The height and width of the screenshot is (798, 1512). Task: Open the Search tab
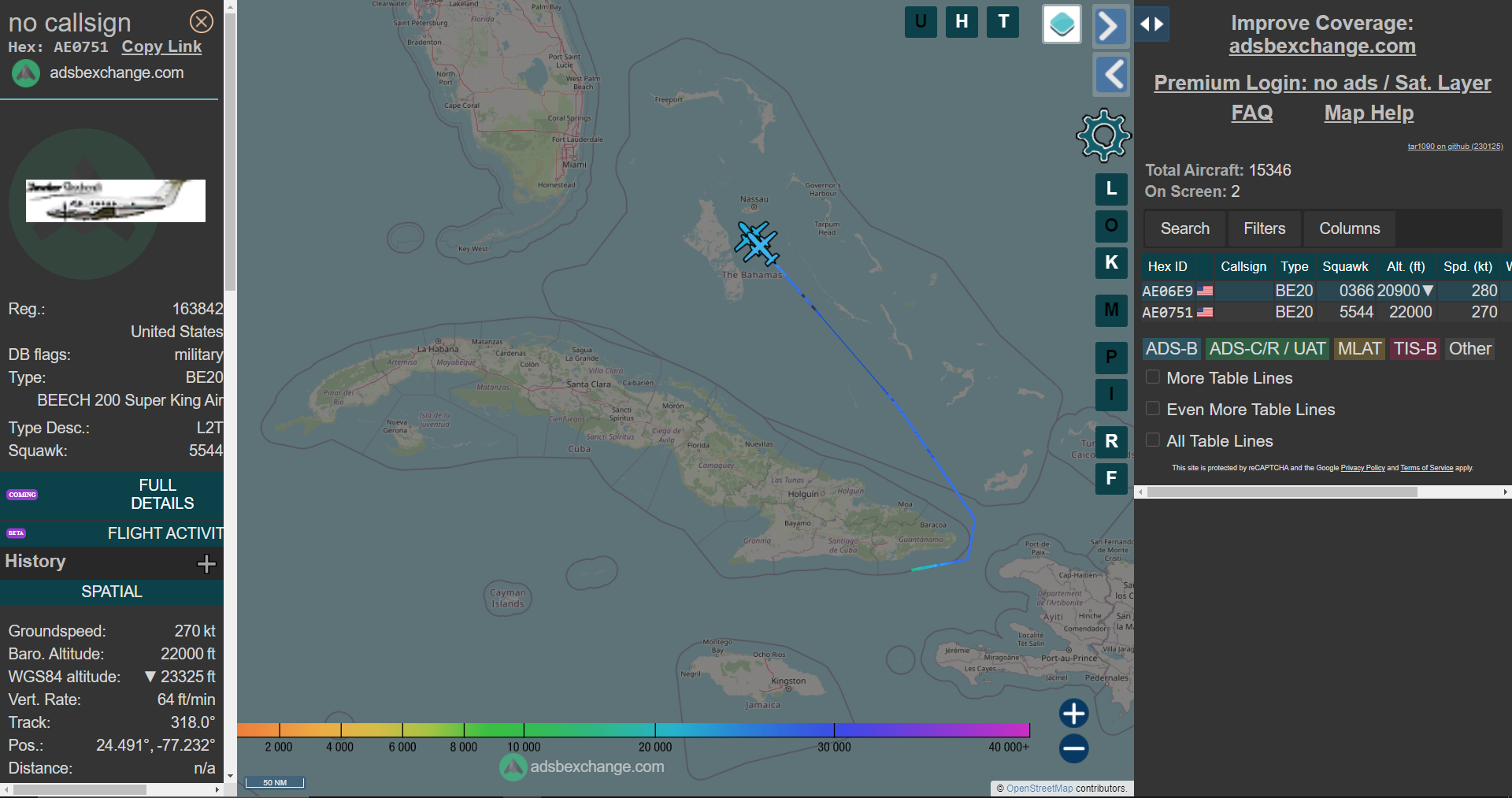click(x=1185, y=228)
